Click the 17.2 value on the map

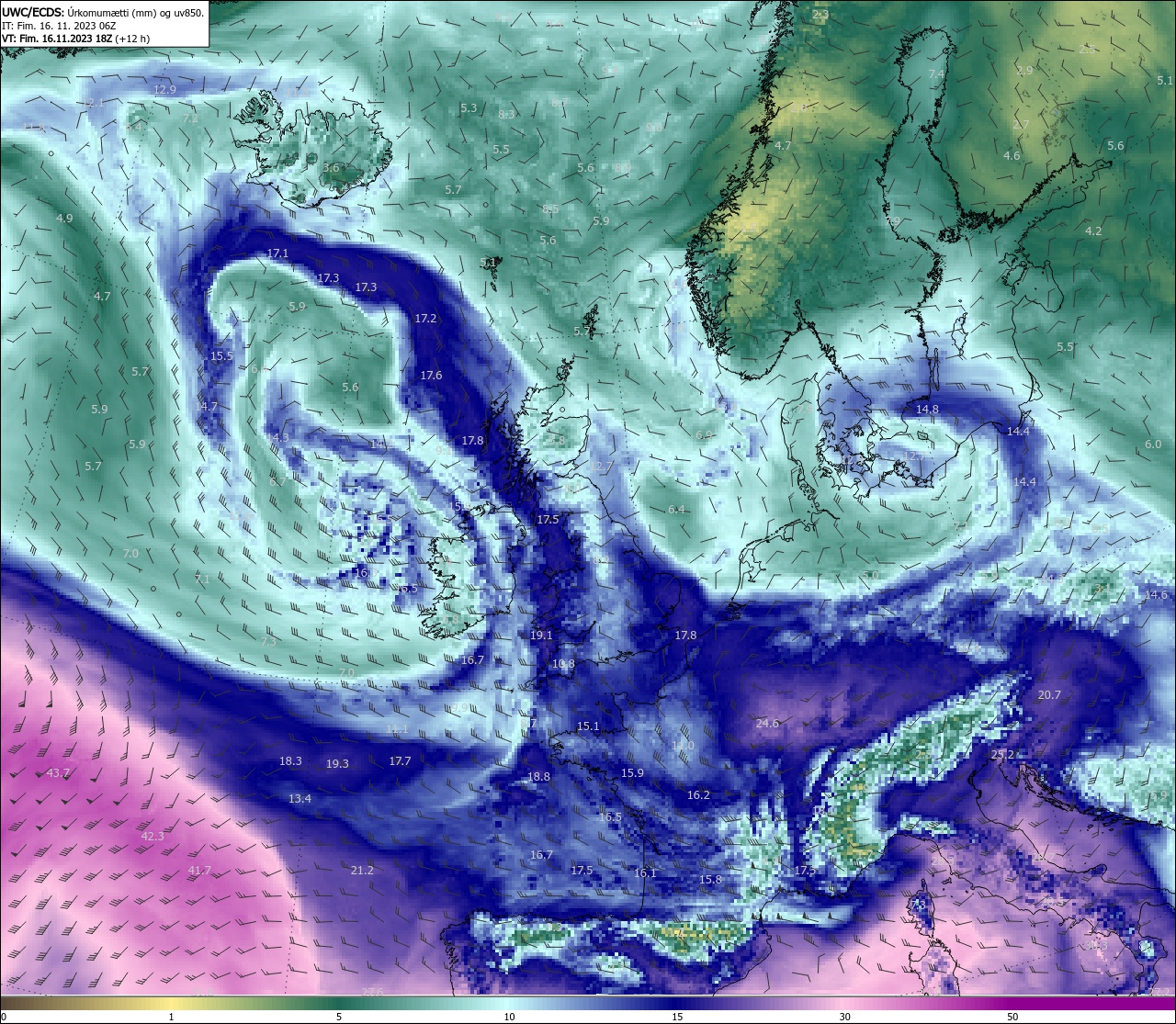(x=425, y=319)
